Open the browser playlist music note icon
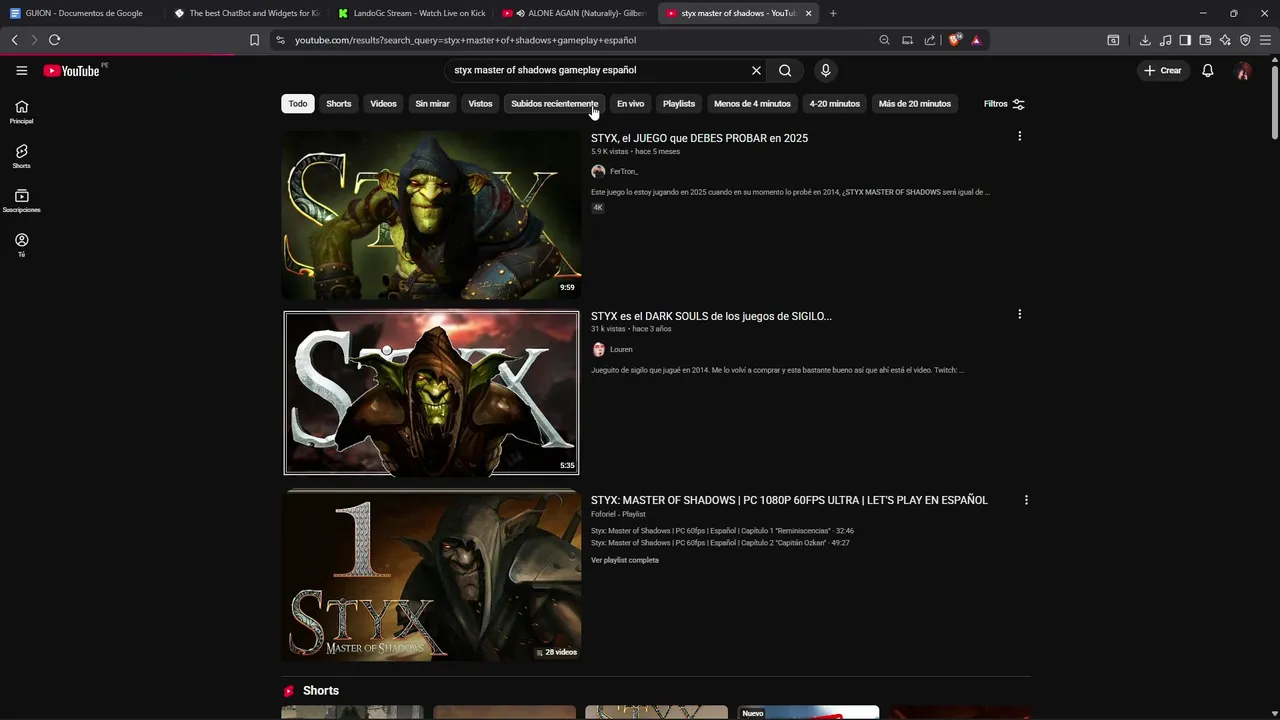This screenshot has width=1280, height=720. [1165, 40]
